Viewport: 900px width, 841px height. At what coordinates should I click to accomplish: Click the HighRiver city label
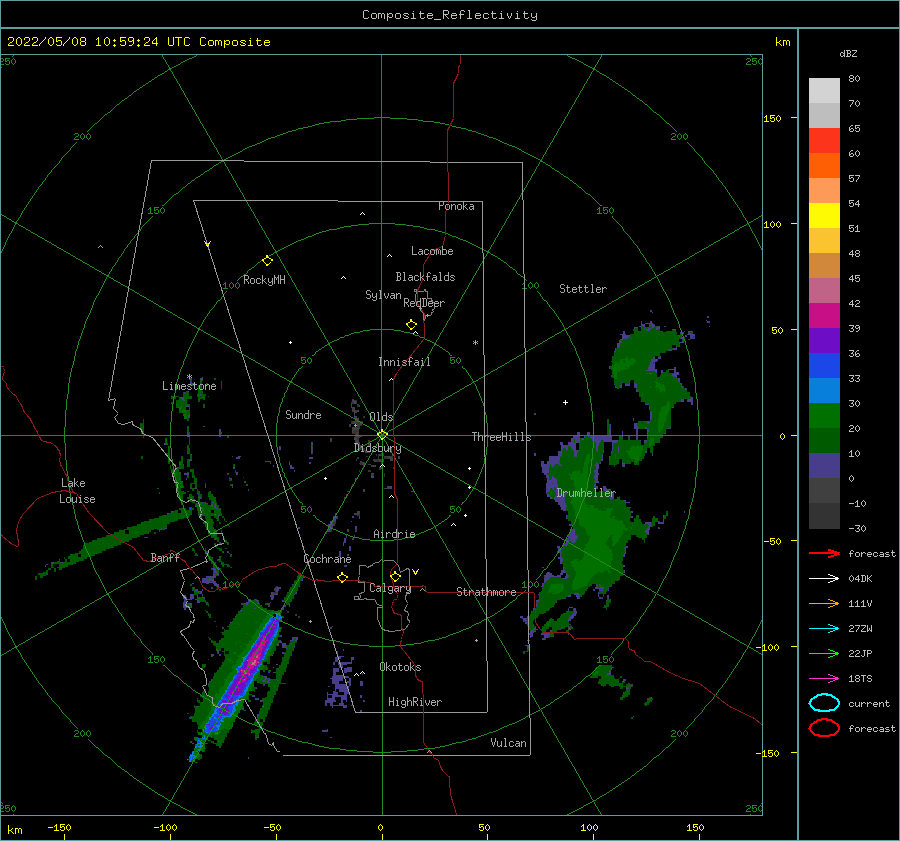415,702
